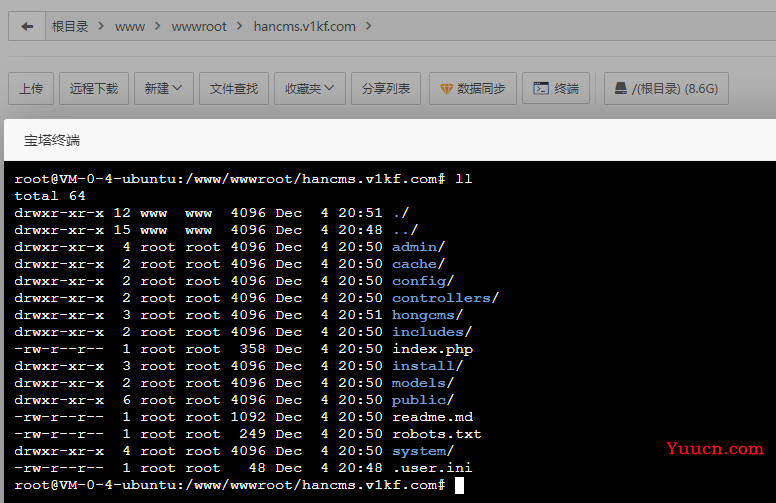Click the 远程下载 button

coord(94,89)
